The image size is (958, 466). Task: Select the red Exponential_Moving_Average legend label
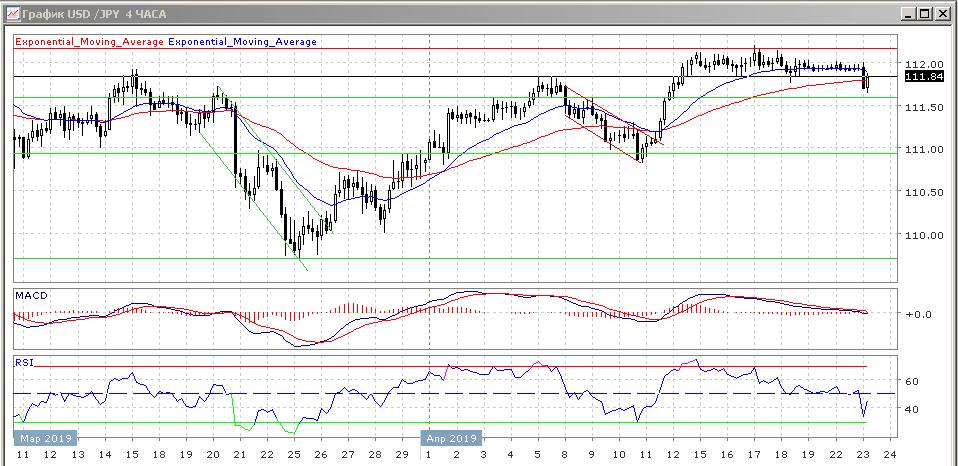click(89, 42)
